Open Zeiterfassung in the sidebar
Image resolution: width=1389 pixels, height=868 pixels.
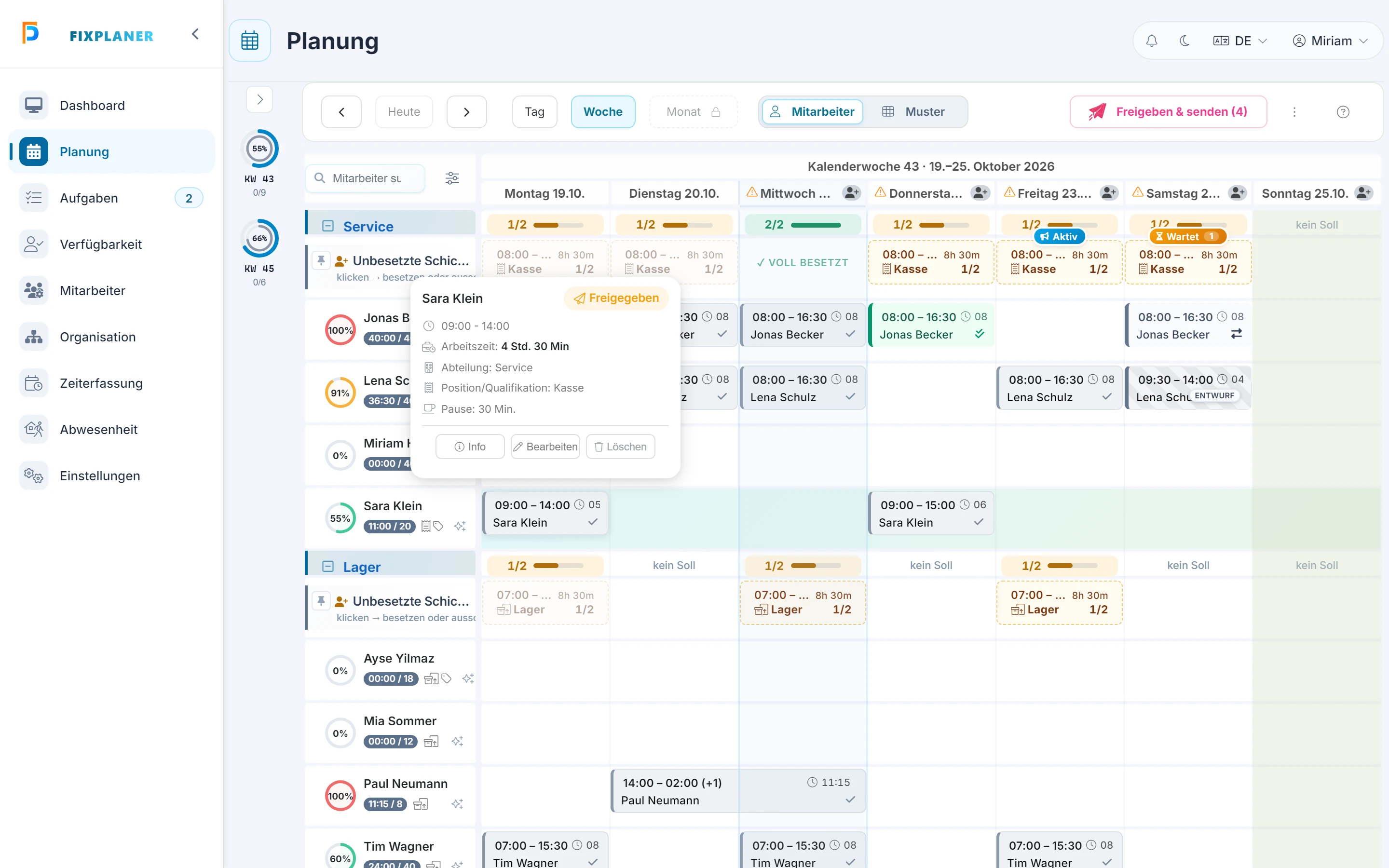coord(111,383)
